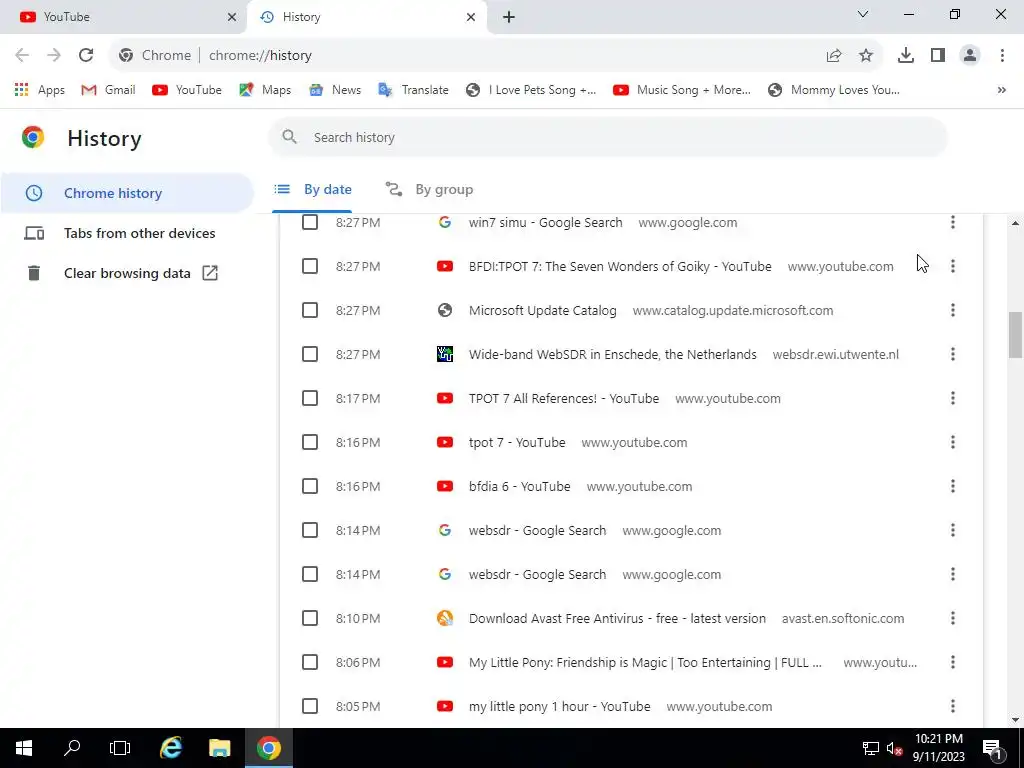Viewport: 1024px width, 768px height.
Task: Open the tab search dropdown arrow
Action: [x=863, y=14]
